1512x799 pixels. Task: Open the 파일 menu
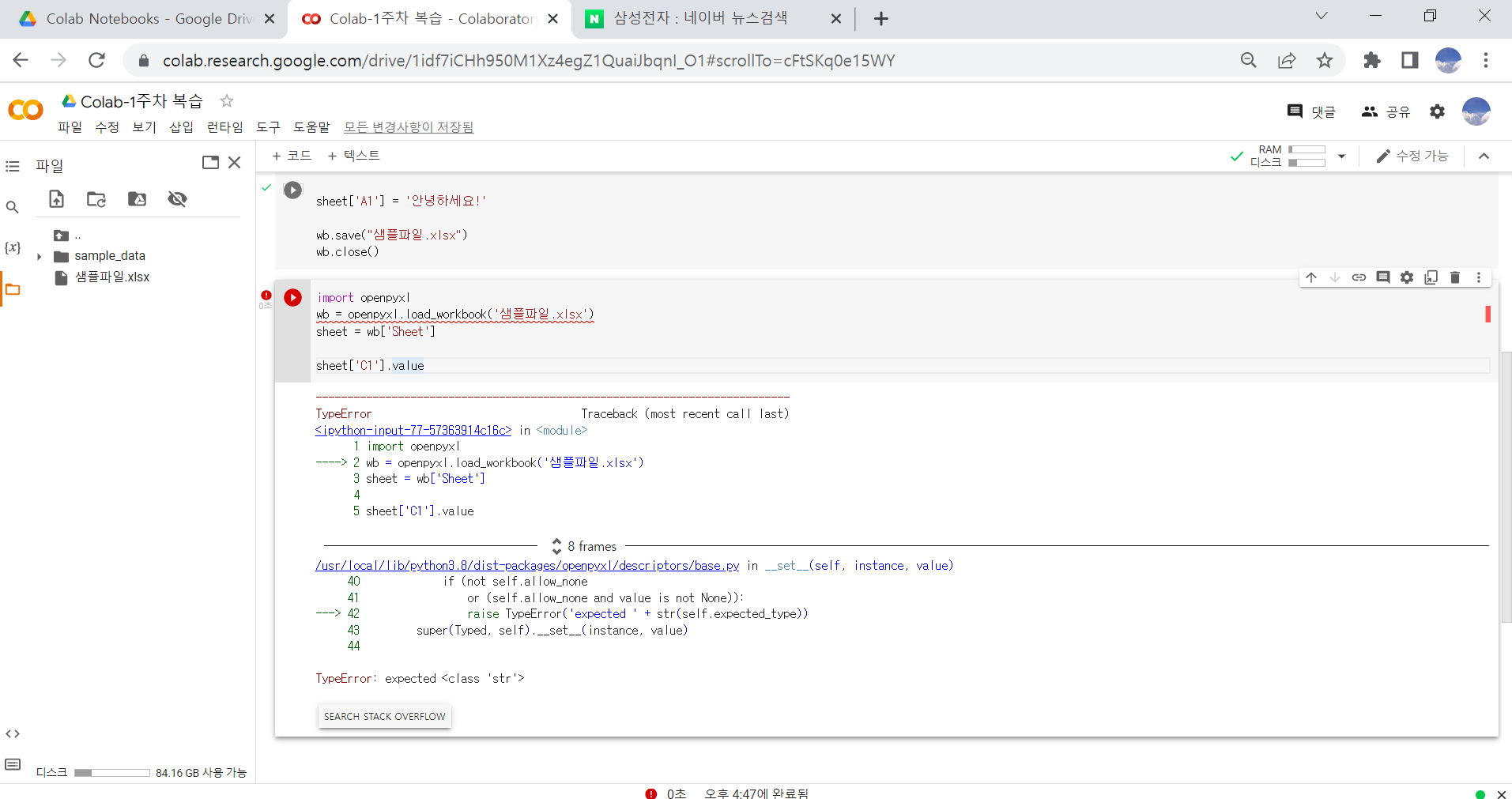click(70, 127)
